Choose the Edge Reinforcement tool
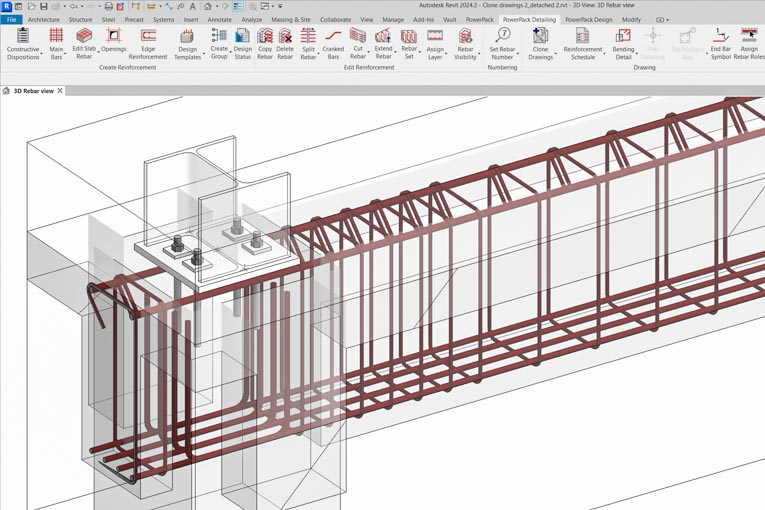Image resolution: width=765 pixels, height=510 pixels. pyautogui.click(x=148, y=44)
